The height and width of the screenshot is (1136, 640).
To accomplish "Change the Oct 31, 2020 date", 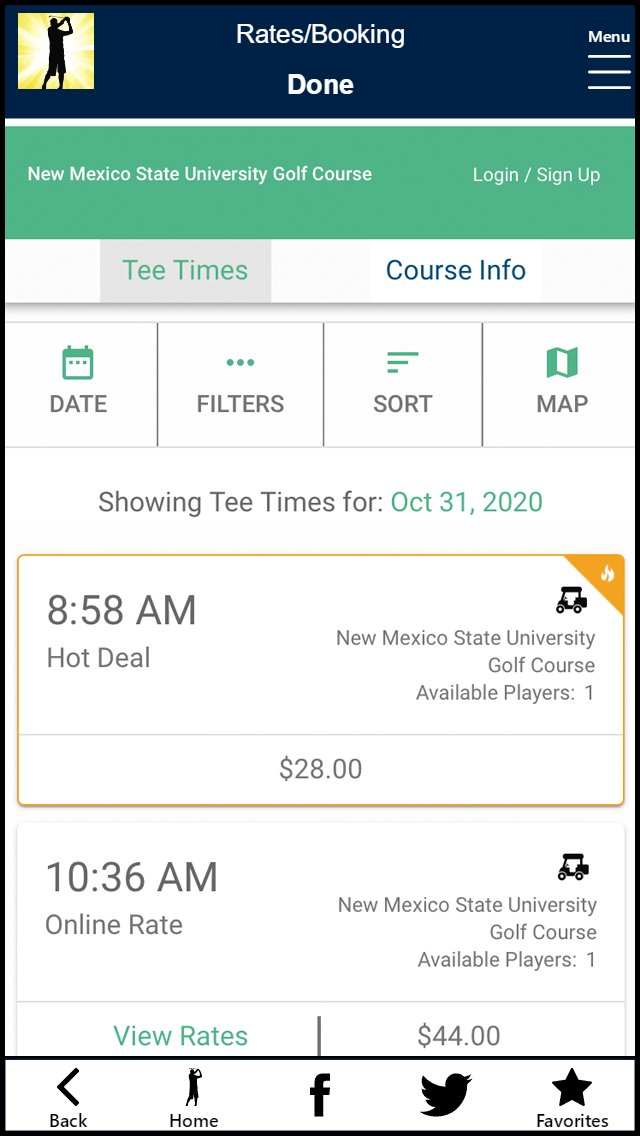I will pyautogui.click(x=466, y=501).
